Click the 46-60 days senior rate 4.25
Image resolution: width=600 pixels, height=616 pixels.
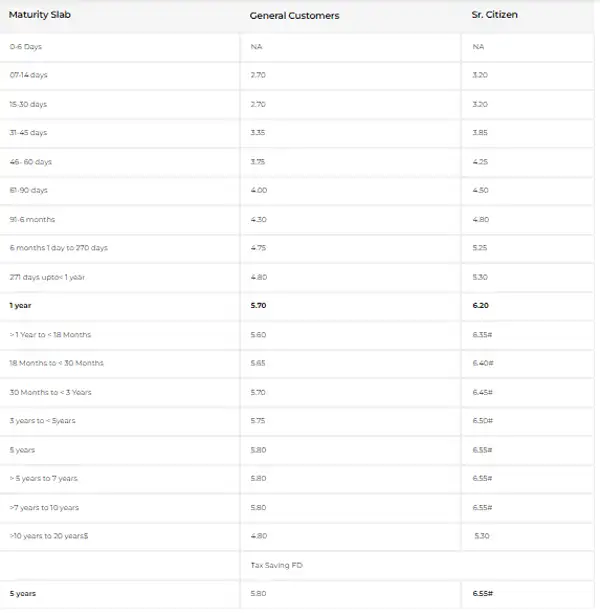[x=480, y=162]
